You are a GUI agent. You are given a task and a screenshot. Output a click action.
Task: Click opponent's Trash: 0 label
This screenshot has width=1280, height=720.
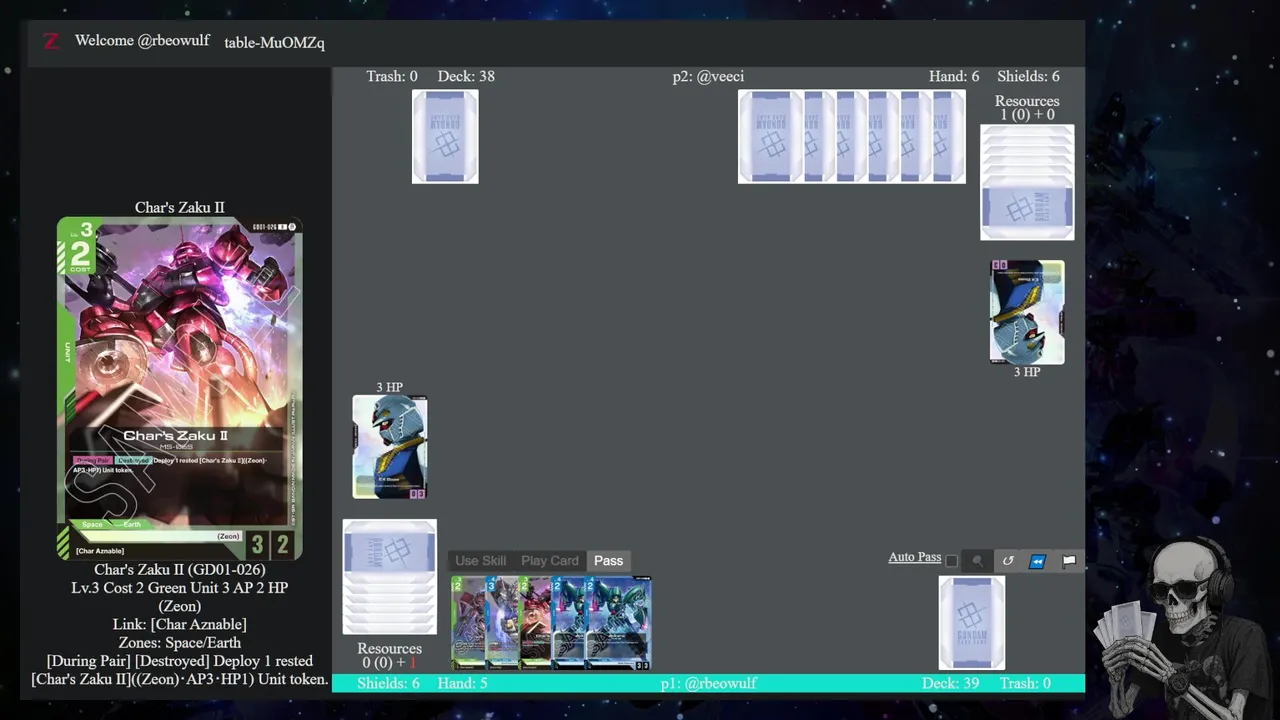pos(392,76)
